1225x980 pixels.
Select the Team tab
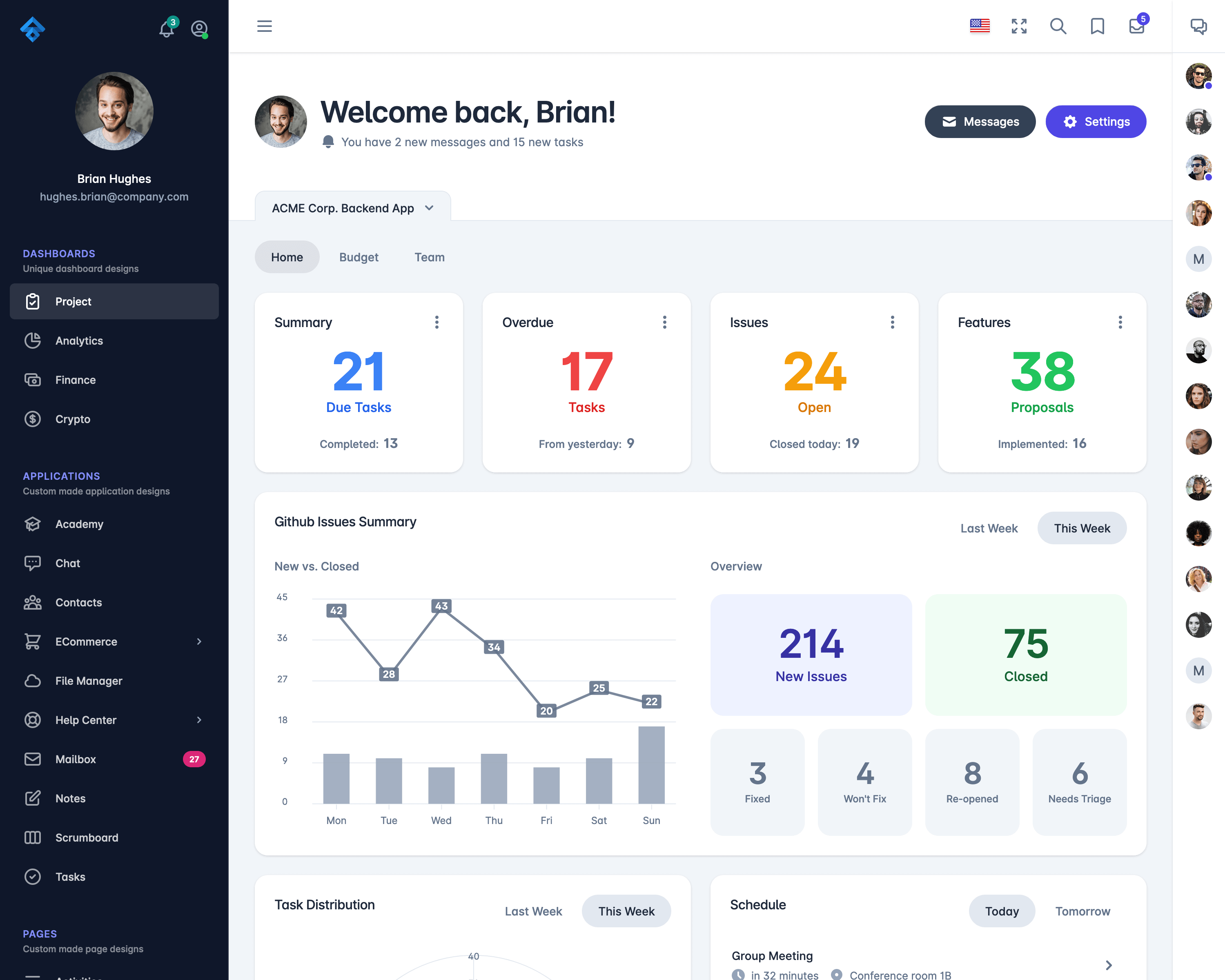coord(428,257)
